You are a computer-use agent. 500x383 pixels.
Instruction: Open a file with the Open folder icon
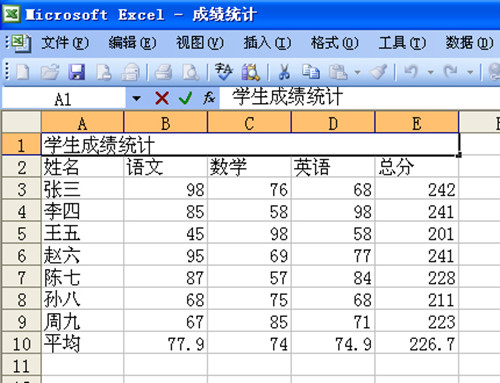(x=49, y=72)
